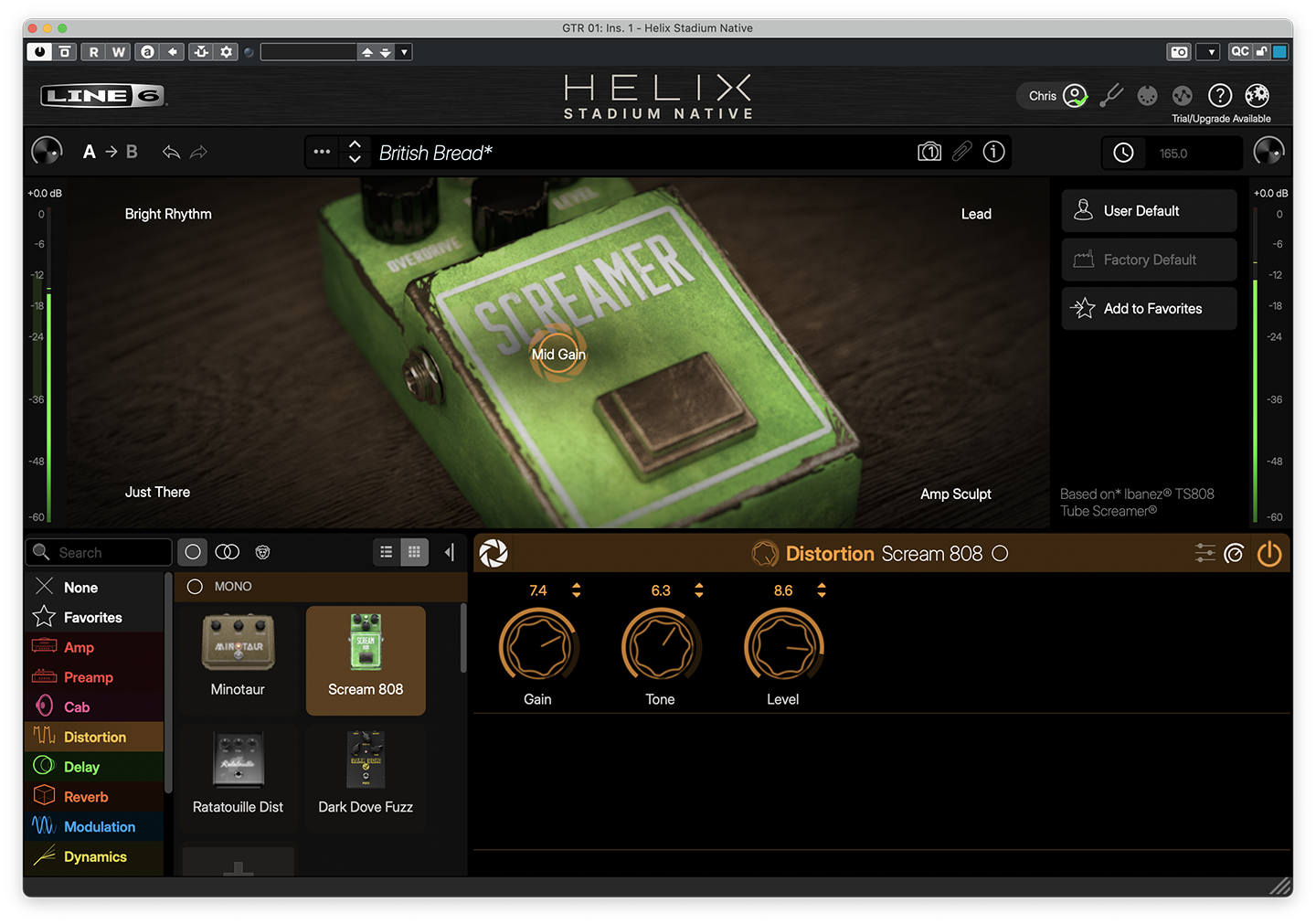1316x924 pixels.
Task: Collapse the model browser panel arrow
Action: (450, 552)
